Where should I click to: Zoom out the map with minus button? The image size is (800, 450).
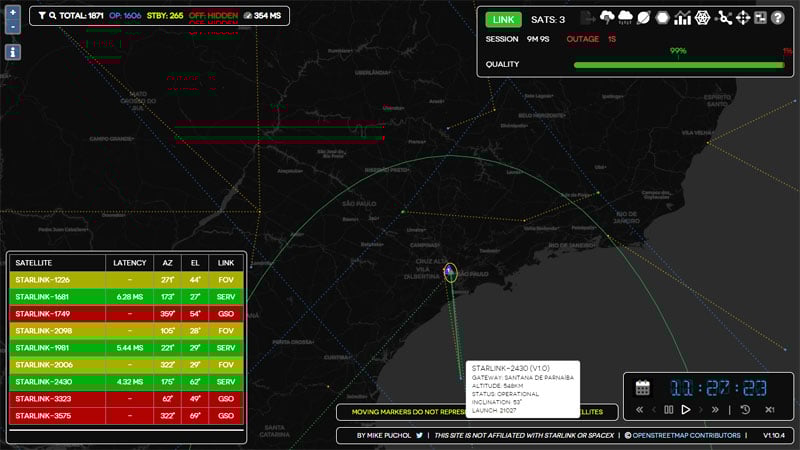[13, 27]
